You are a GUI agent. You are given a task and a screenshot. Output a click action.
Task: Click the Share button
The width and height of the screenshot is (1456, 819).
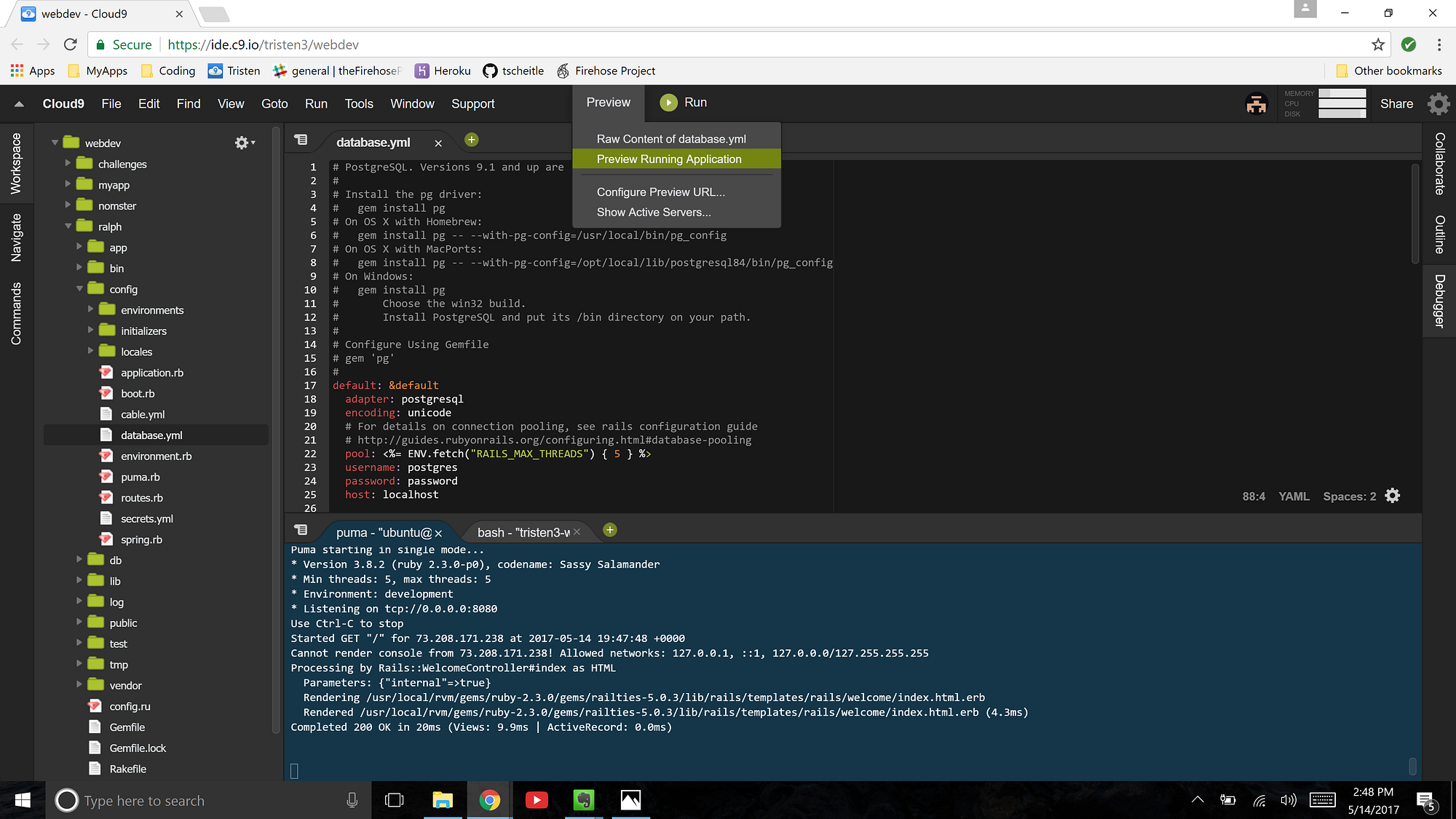1396,104
